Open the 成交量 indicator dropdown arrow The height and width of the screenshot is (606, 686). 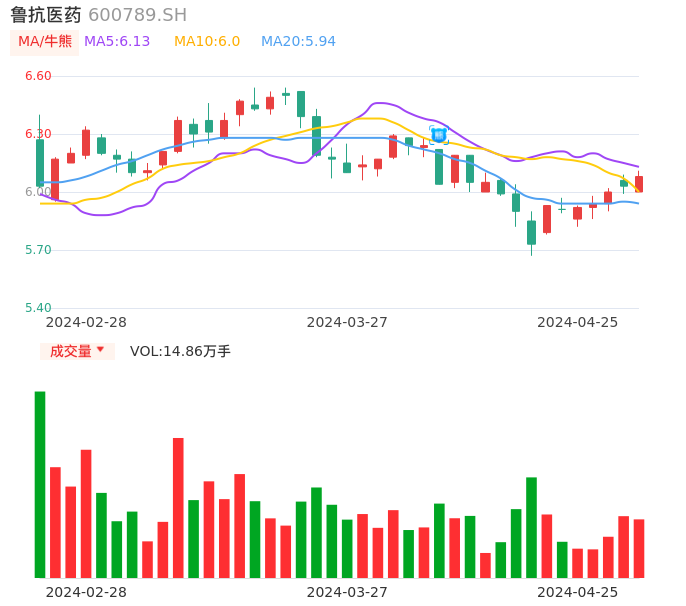coord(100,350)
